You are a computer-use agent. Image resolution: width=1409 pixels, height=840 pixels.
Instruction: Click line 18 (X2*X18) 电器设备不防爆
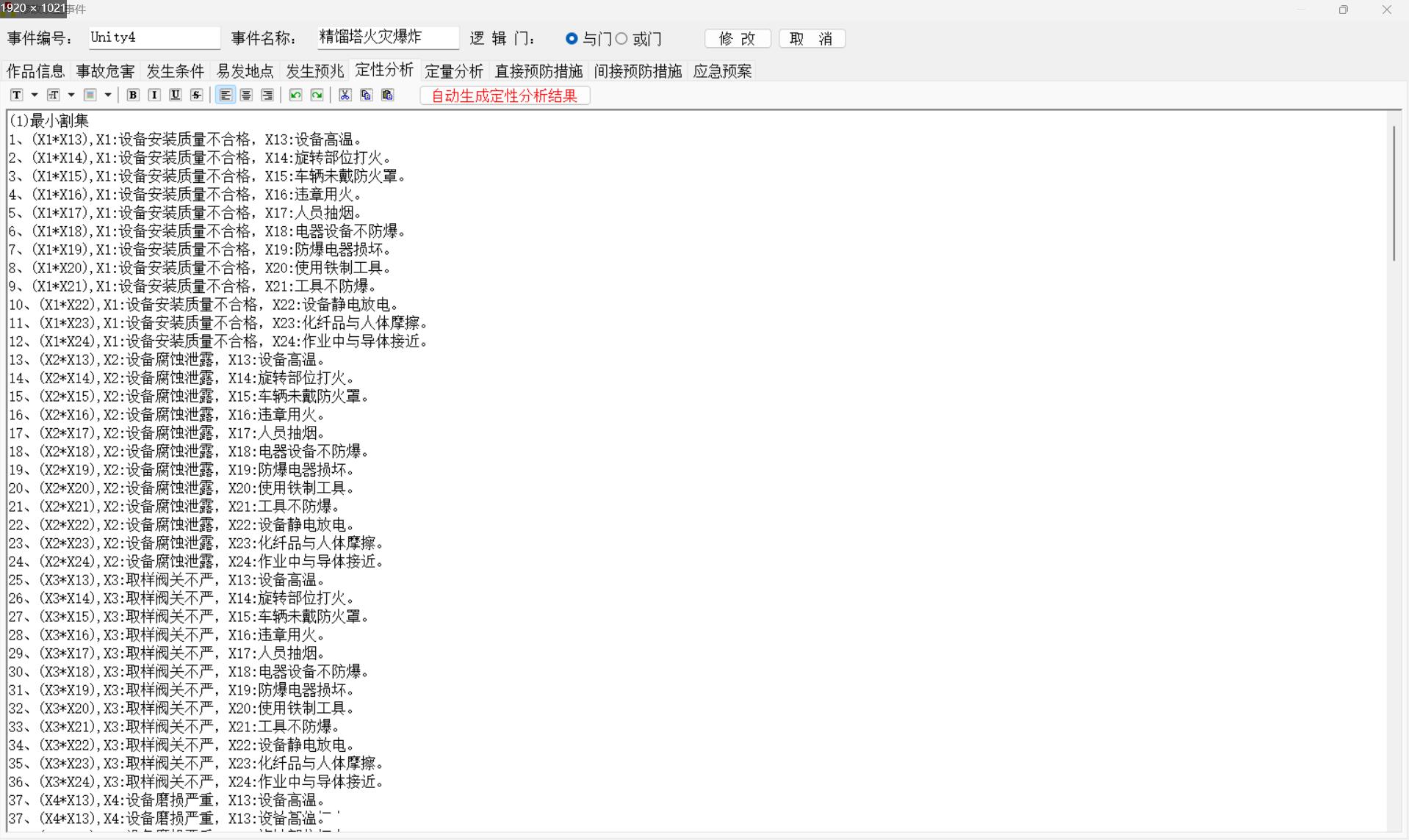pos(189,452)
